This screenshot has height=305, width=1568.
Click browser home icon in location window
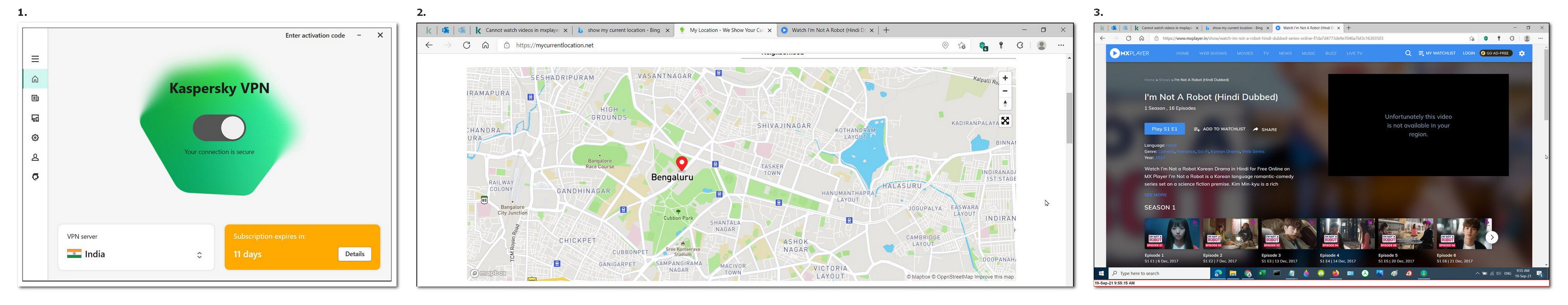click(x=485, y=45)
